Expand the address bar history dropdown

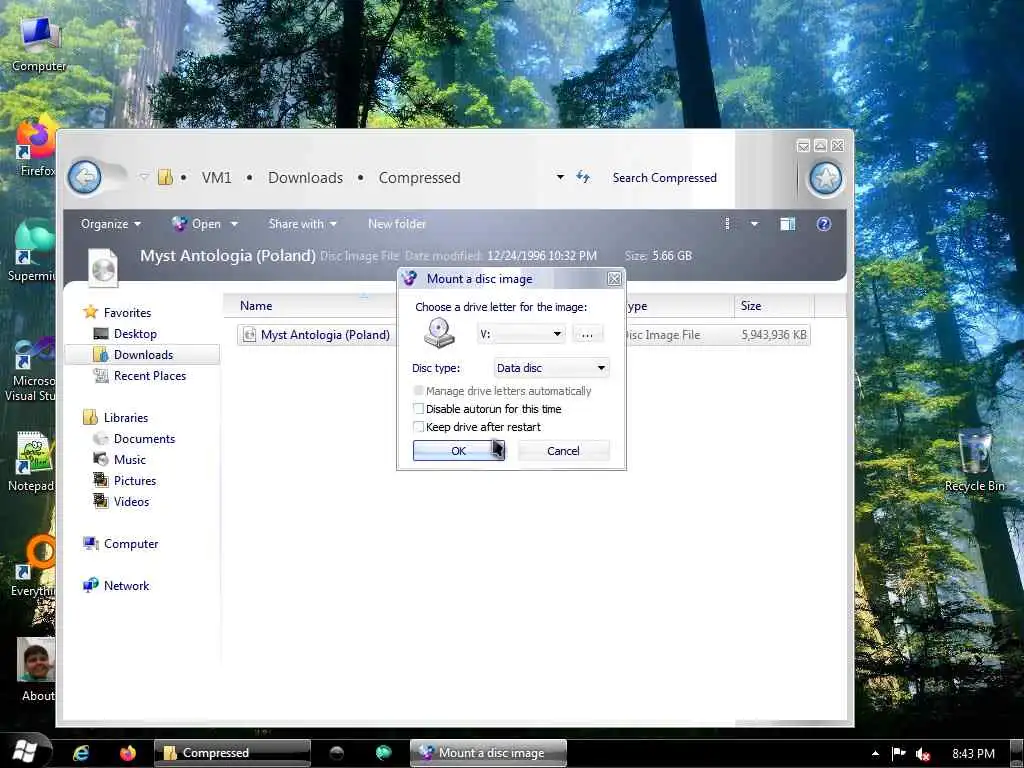pyautogui.click(x=560, y=177)
